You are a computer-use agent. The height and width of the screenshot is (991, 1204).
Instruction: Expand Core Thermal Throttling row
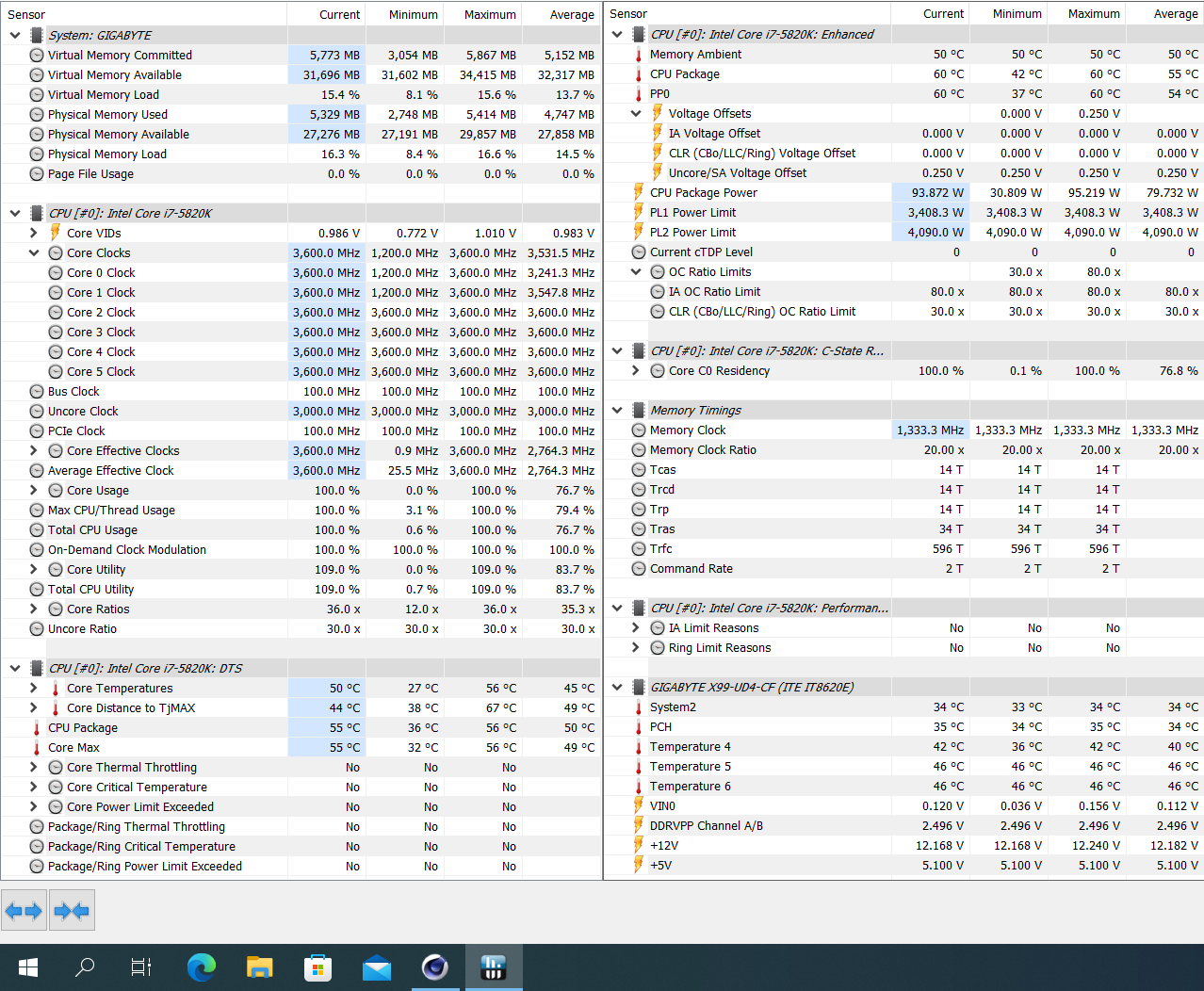(34, 767)
